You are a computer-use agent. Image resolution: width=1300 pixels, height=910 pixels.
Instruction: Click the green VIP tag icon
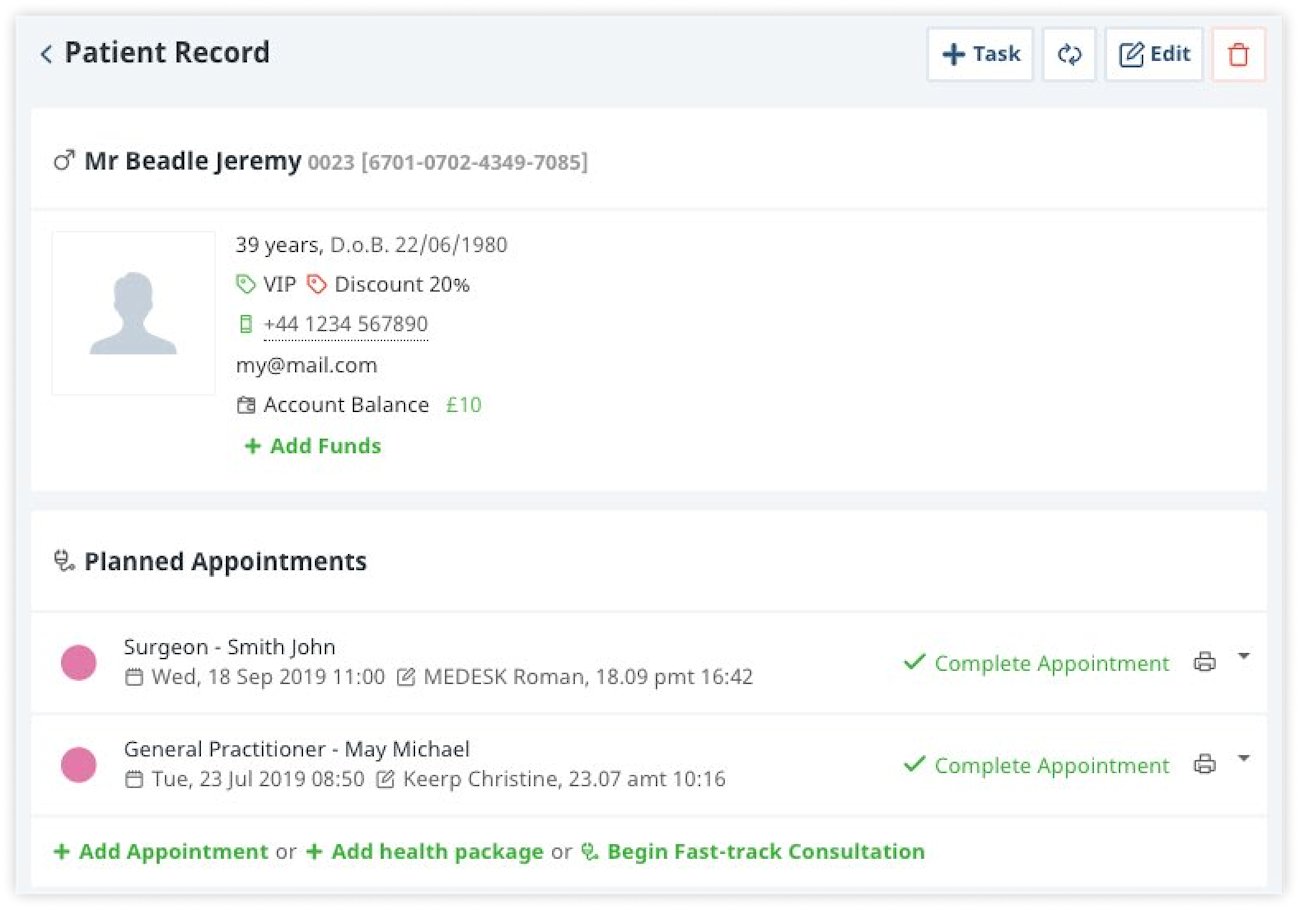[x=245, y=285]
